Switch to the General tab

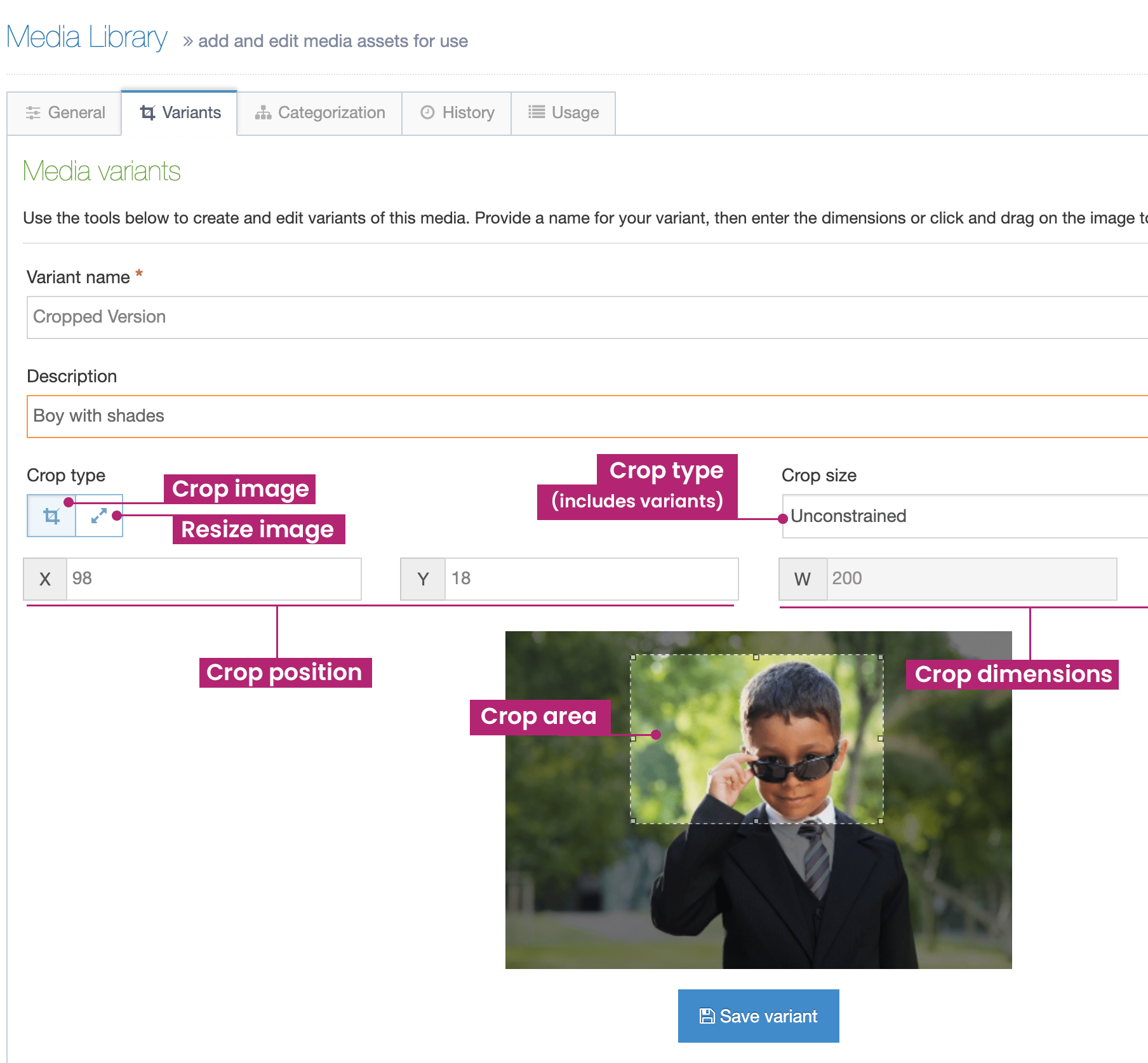pos(65,113)
